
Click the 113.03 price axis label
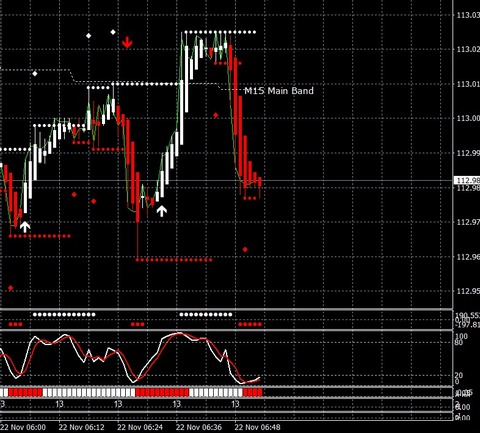click(x=468, y=15)
